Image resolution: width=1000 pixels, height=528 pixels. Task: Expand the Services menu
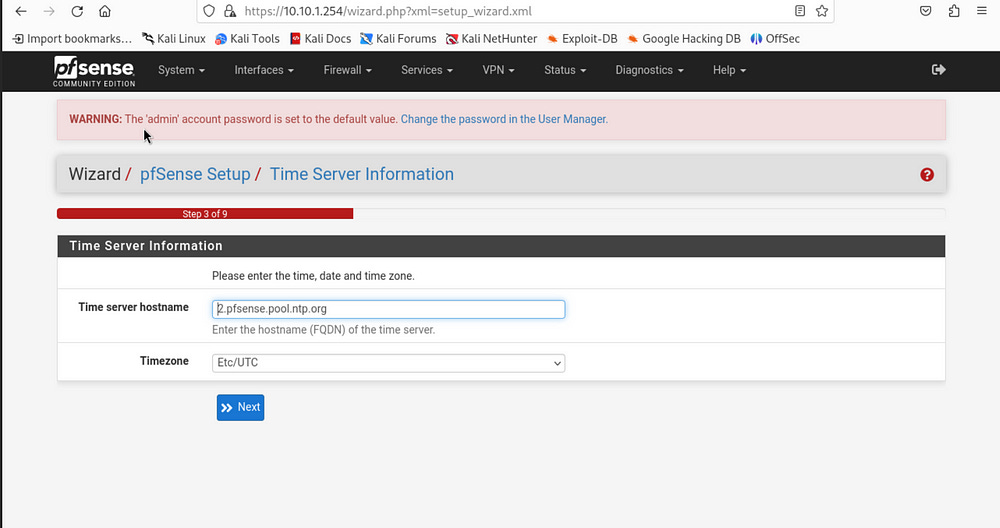click(427, 70)
